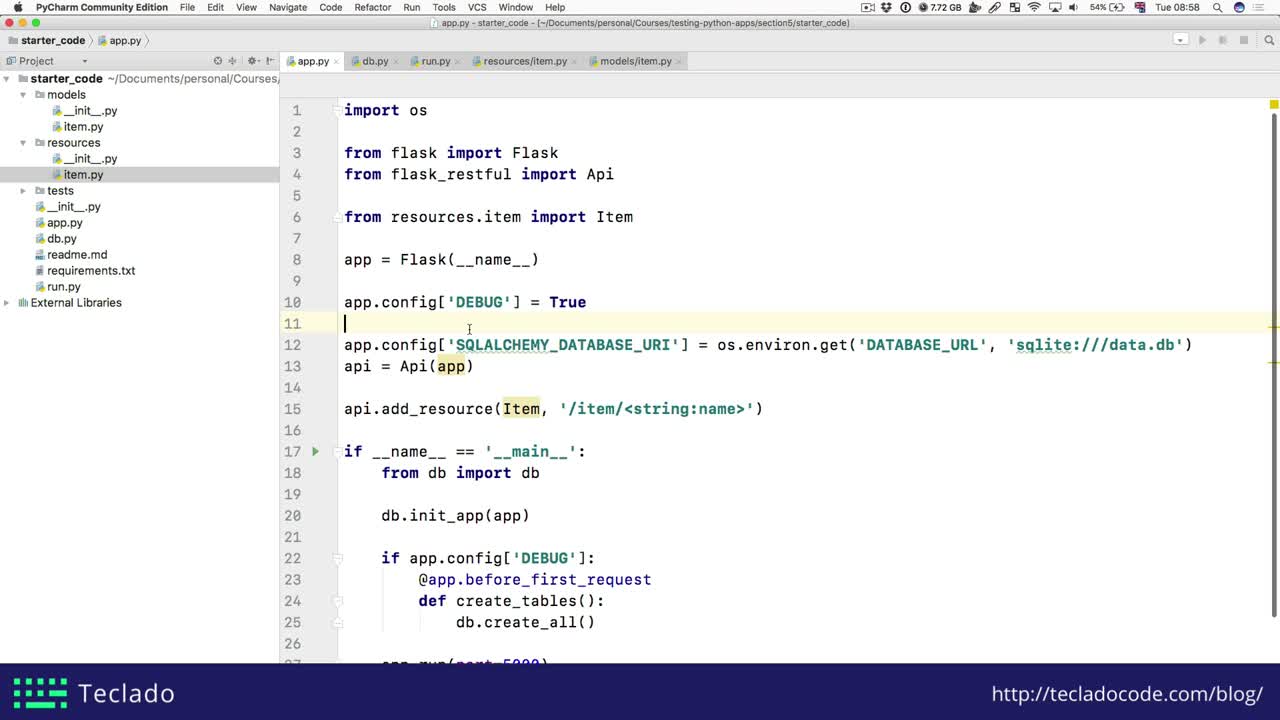The image size is (1280, 720).
Task: Open the Run menu
Action: pos(411,7)
